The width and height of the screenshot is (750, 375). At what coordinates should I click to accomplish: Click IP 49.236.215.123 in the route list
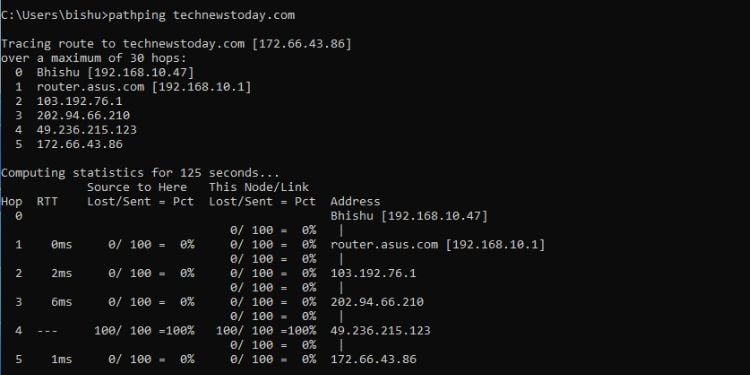pyautogui.click(x=87, y=130)
